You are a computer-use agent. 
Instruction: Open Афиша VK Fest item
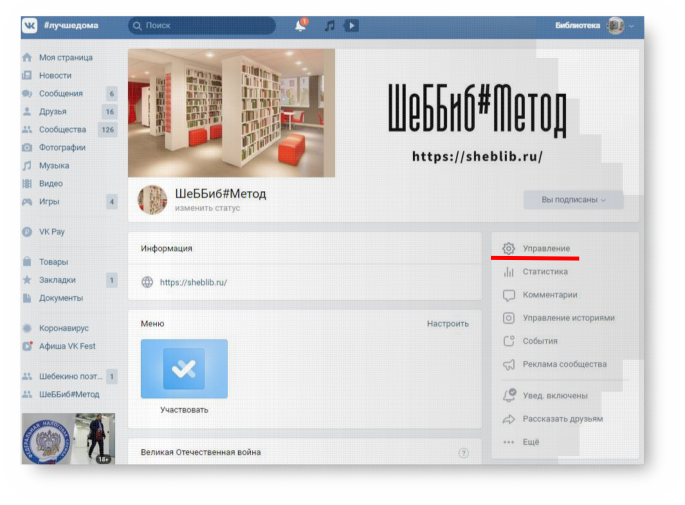67,346
